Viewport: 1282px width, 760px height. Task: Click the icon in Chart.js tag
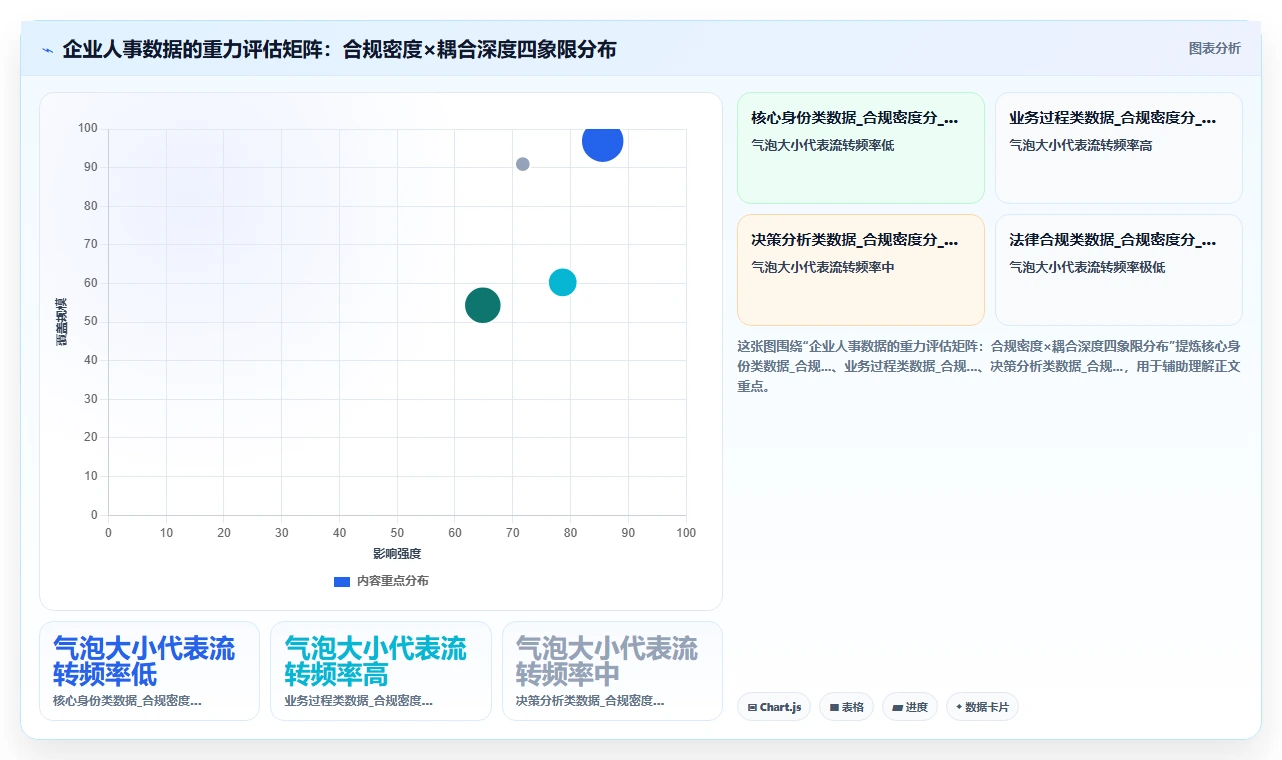coord(752,707)
